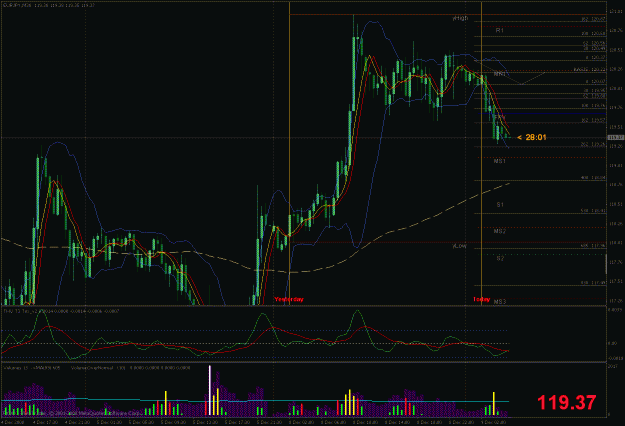Viewport: 625px width, 426px height.
Task: Select the yHigh level label
Action: (460, 18)
